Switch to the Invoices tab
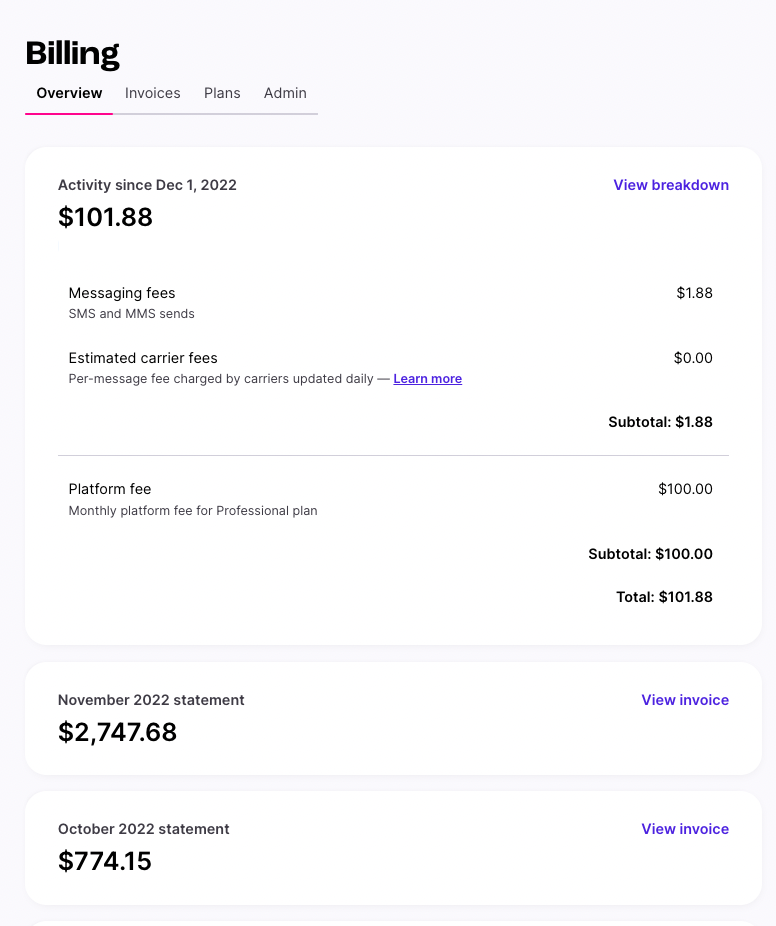The image size is (776, 926). (152, 93)
